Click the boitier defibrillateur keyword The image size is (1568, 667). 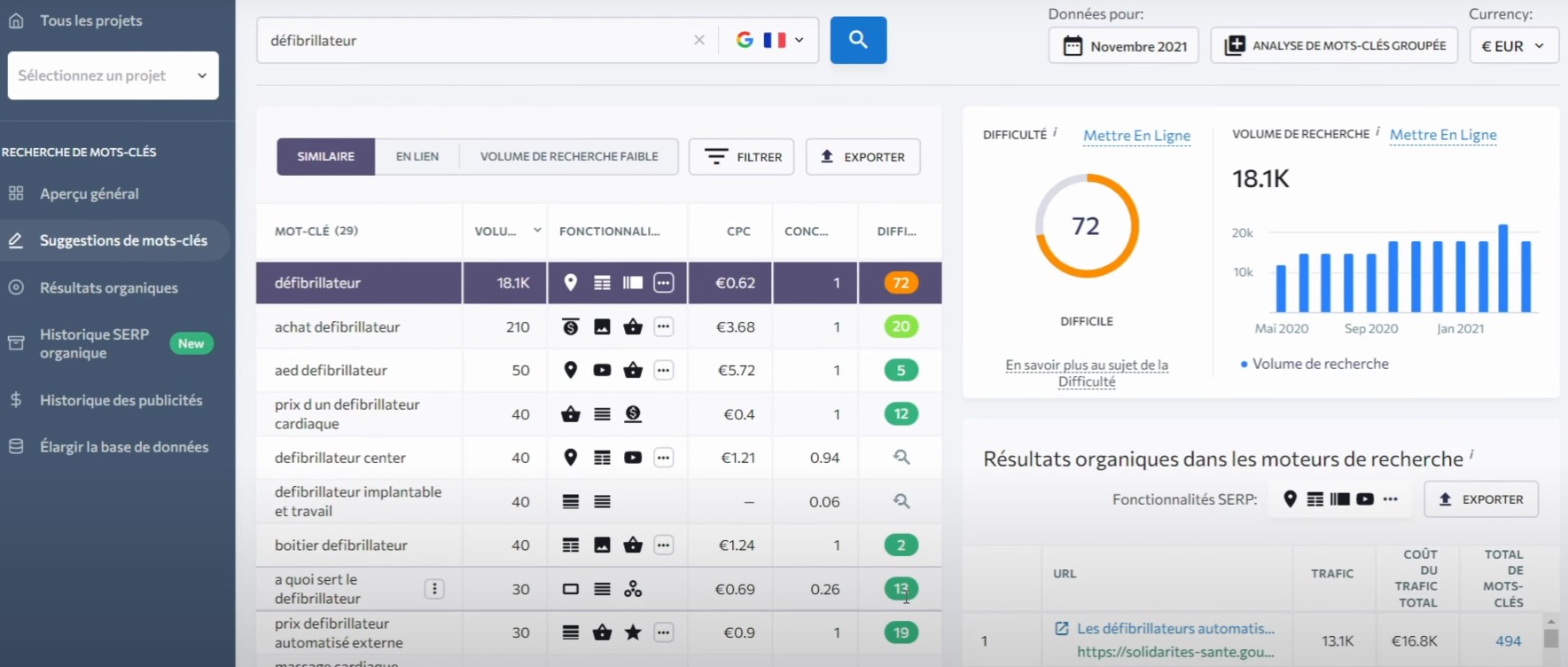341,545
